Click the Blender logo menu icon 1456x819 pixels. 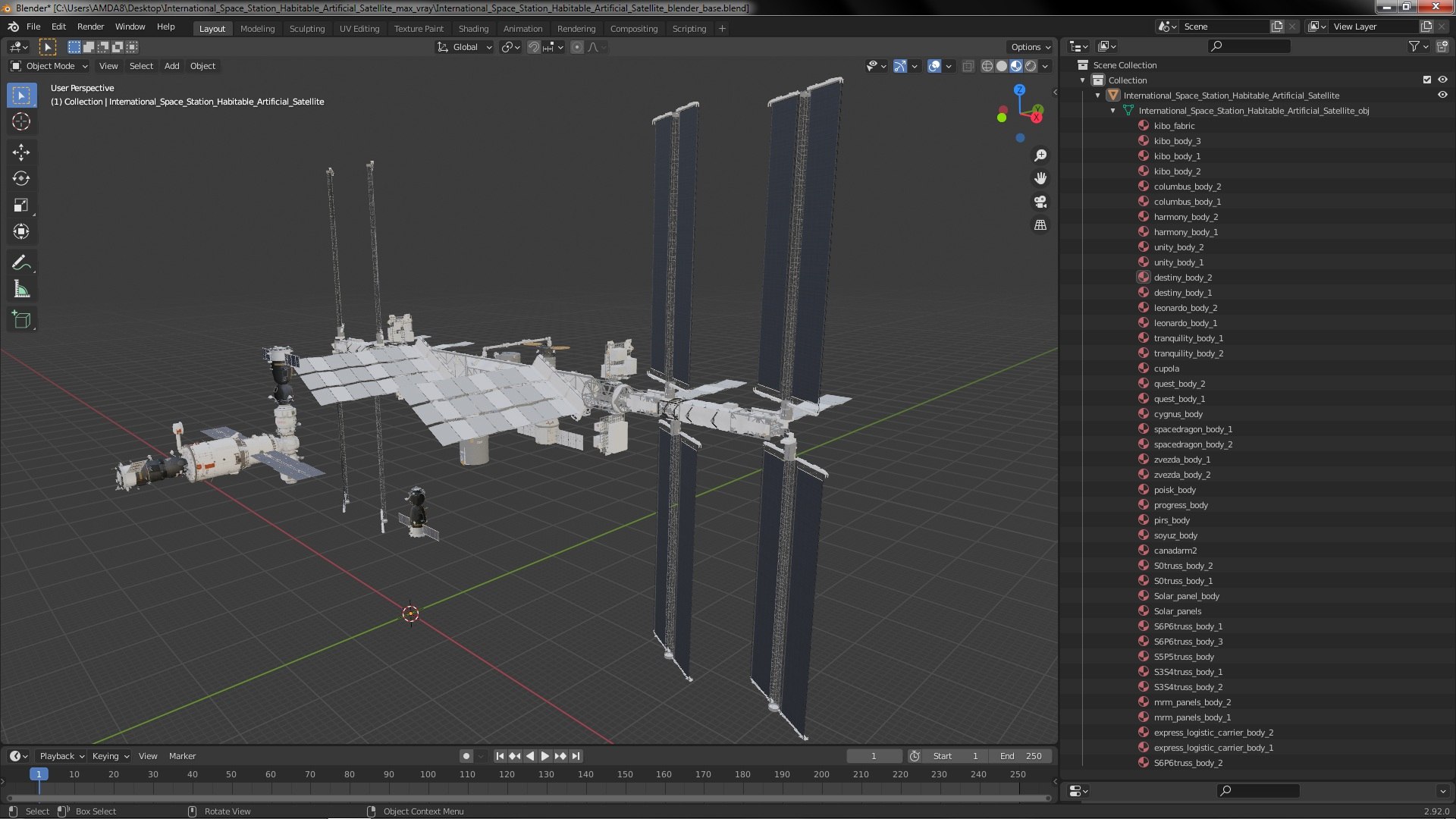coord(13,27)
